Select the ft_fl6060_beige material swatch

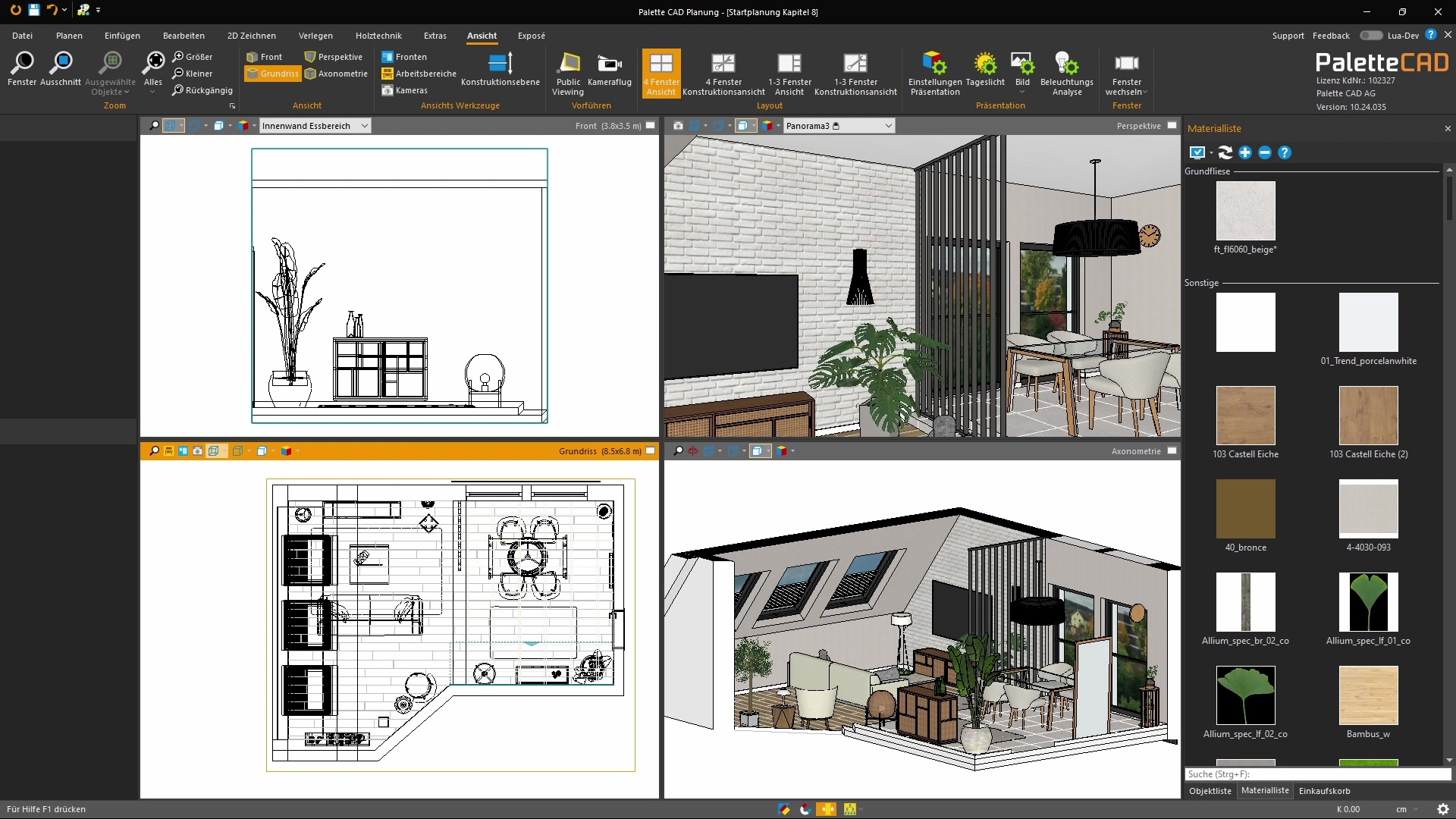click(x=1246, y=211)
